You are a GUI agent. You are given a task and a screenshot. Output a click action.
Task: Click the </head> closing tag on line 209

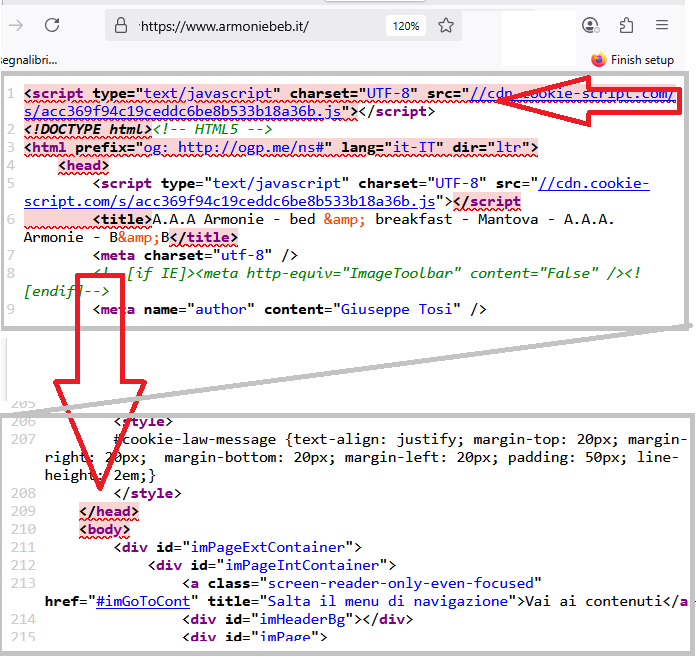[x=109, y=511]
